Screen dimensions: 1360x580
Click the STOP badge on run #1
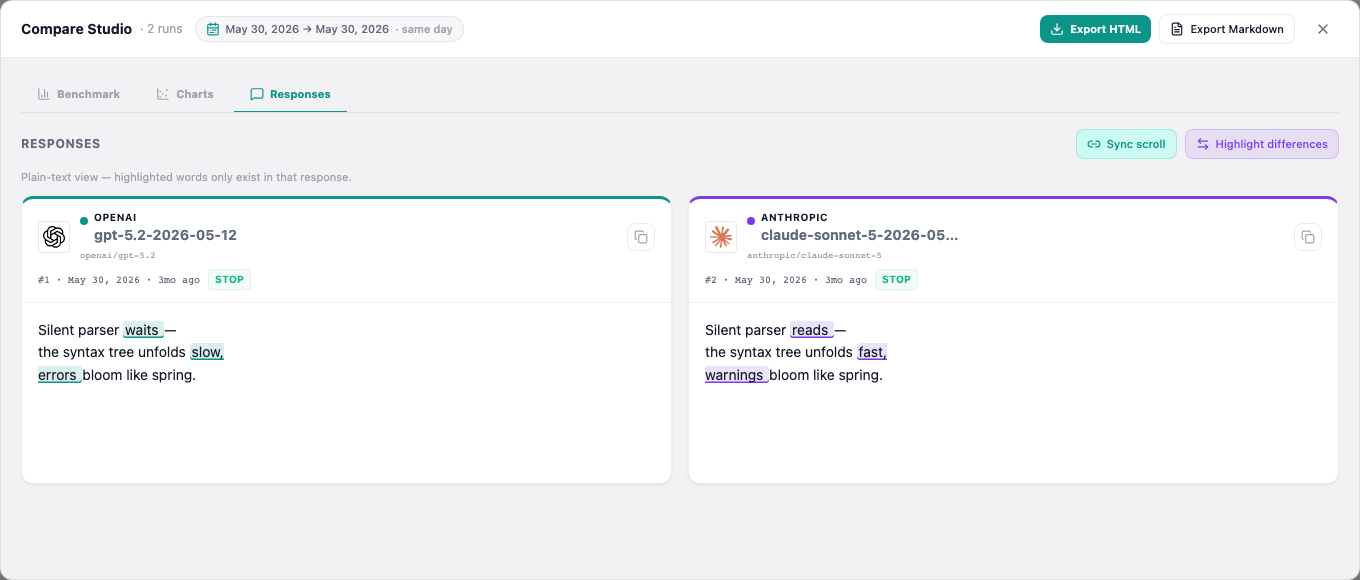click(x=229, y=280)
